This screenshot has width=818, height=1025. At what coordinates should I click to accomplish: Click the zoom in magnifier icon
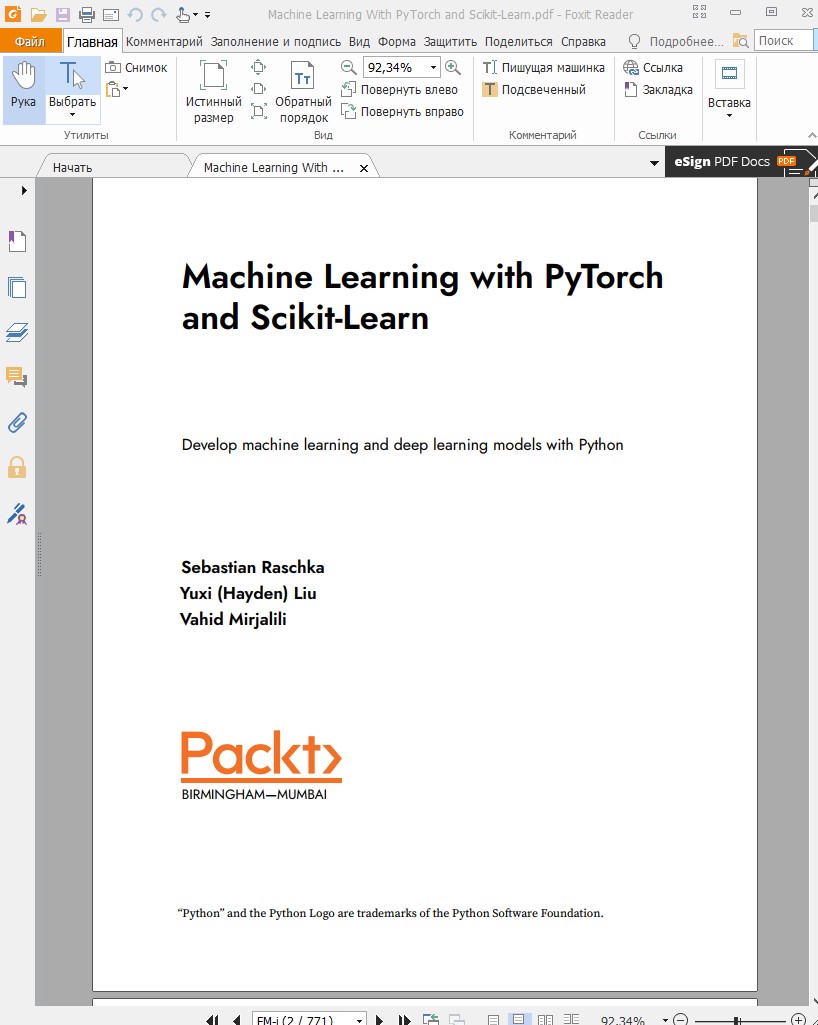click(453, 67)
